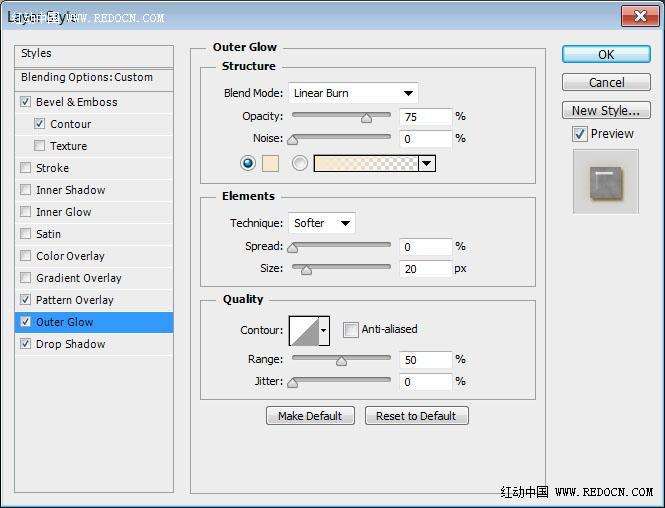Click the gradient preview bar

[366, 163]
